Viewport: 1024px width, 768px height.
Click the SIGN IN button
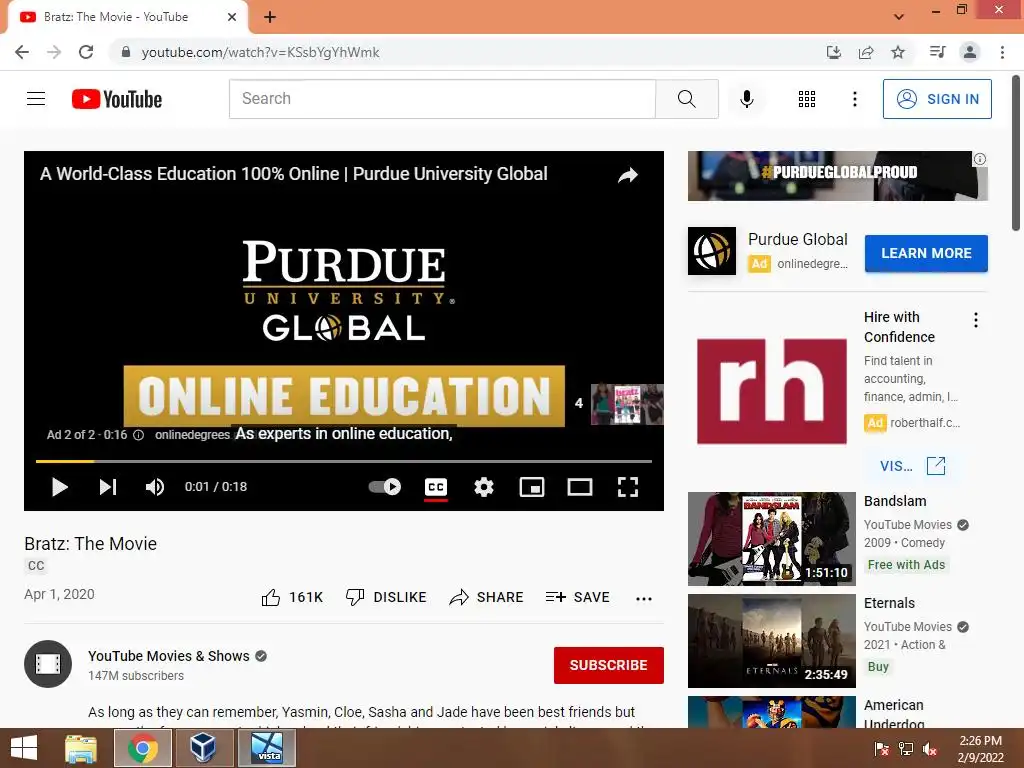tap(937, 99)
